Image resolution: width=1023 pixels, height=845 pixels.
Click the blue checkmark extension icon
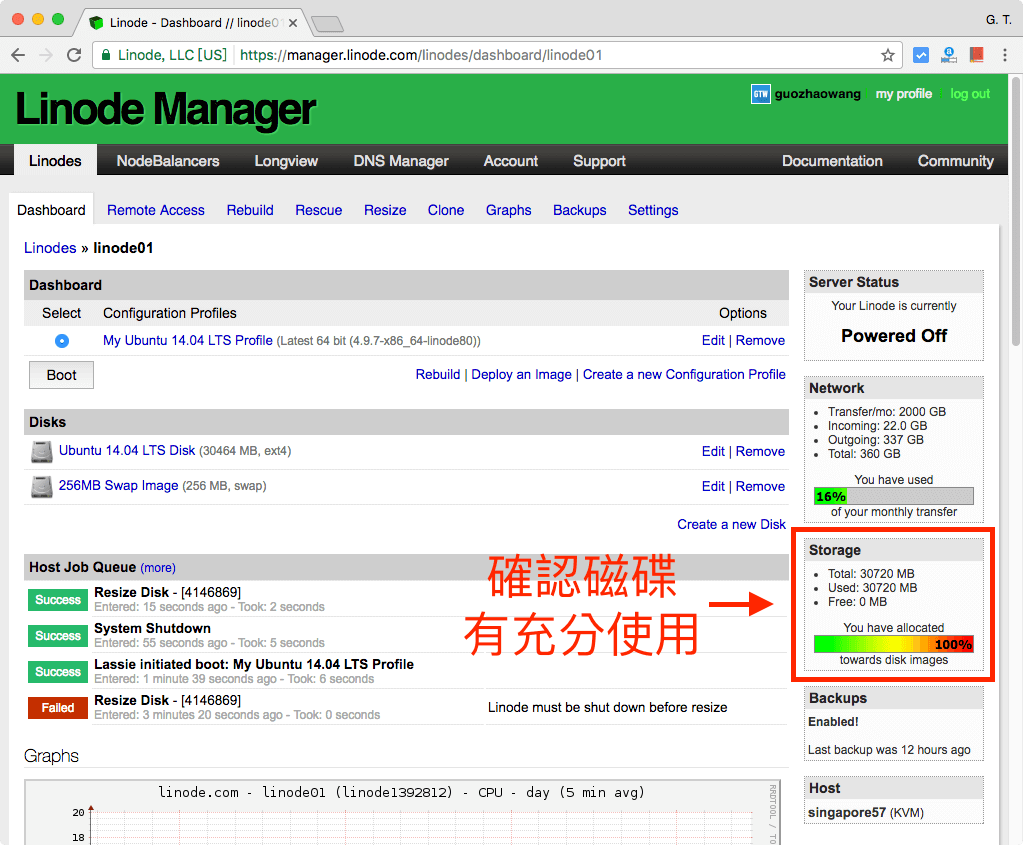coord(920,55)
